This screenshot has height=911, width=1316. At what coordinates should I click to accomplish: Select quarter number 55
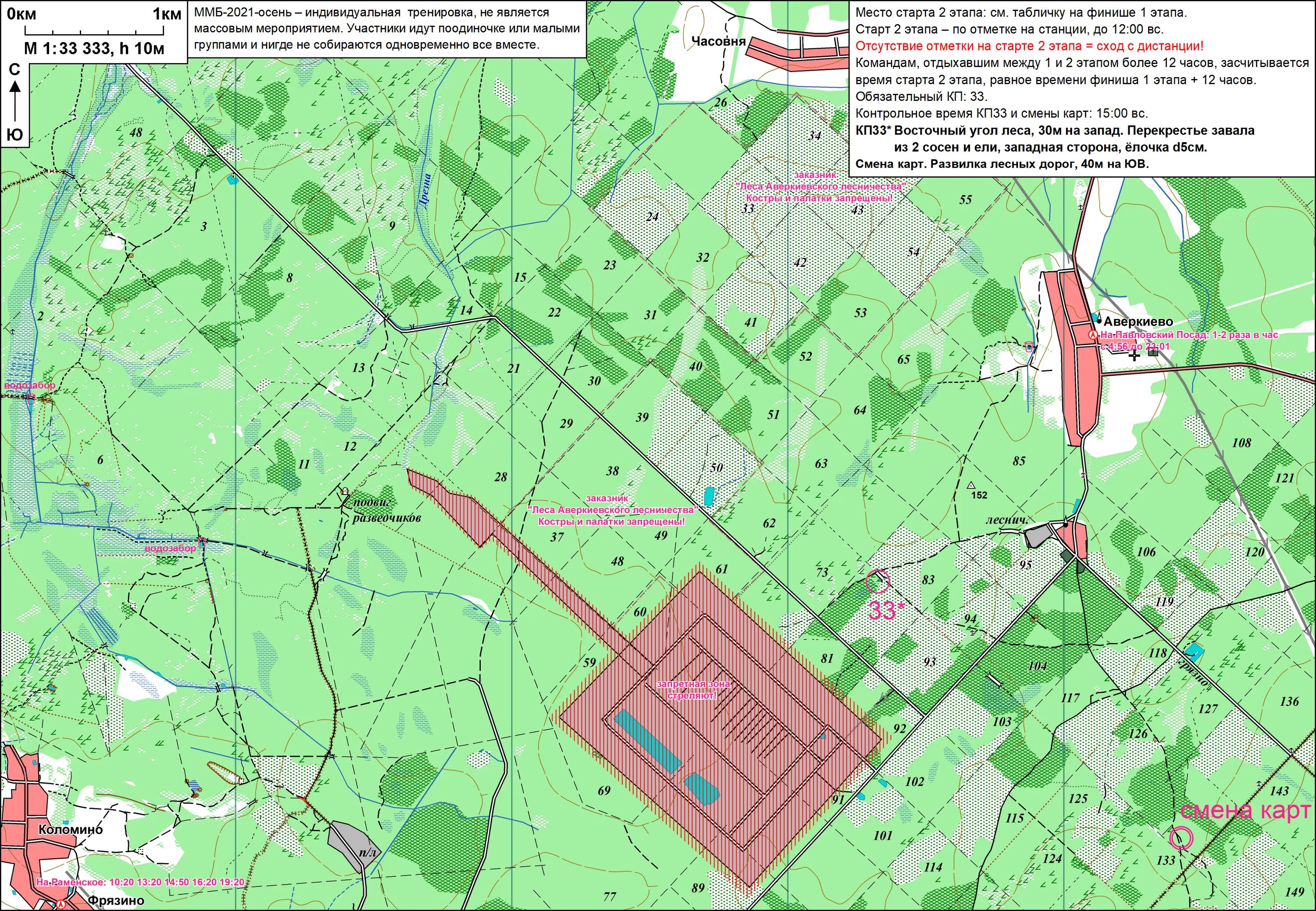click(966, 199)
